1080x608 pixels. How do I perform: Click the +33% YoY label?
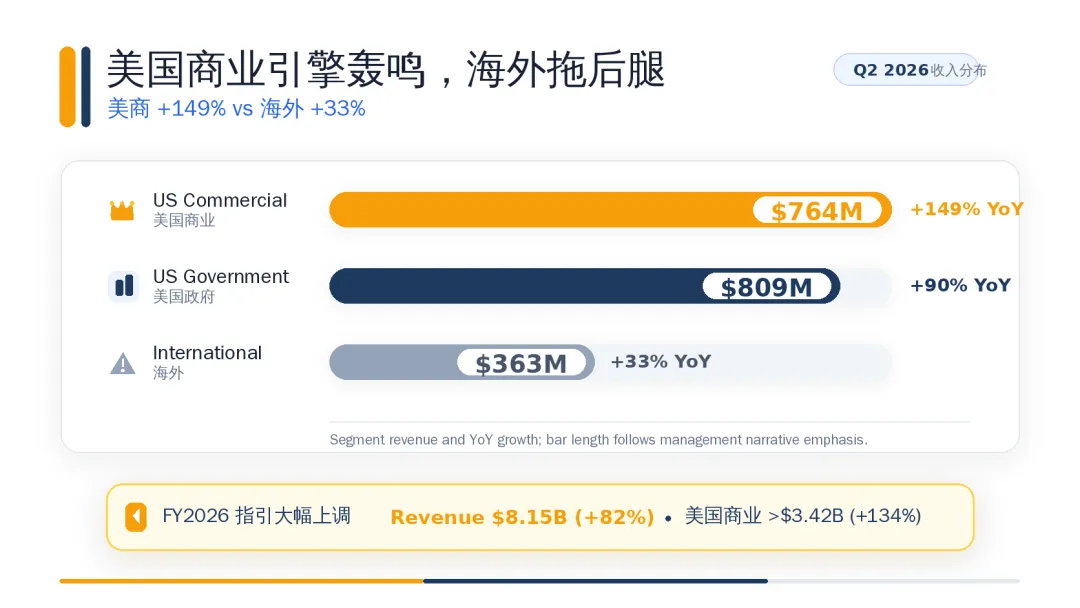pyautogui.click(x=661, y=361)
